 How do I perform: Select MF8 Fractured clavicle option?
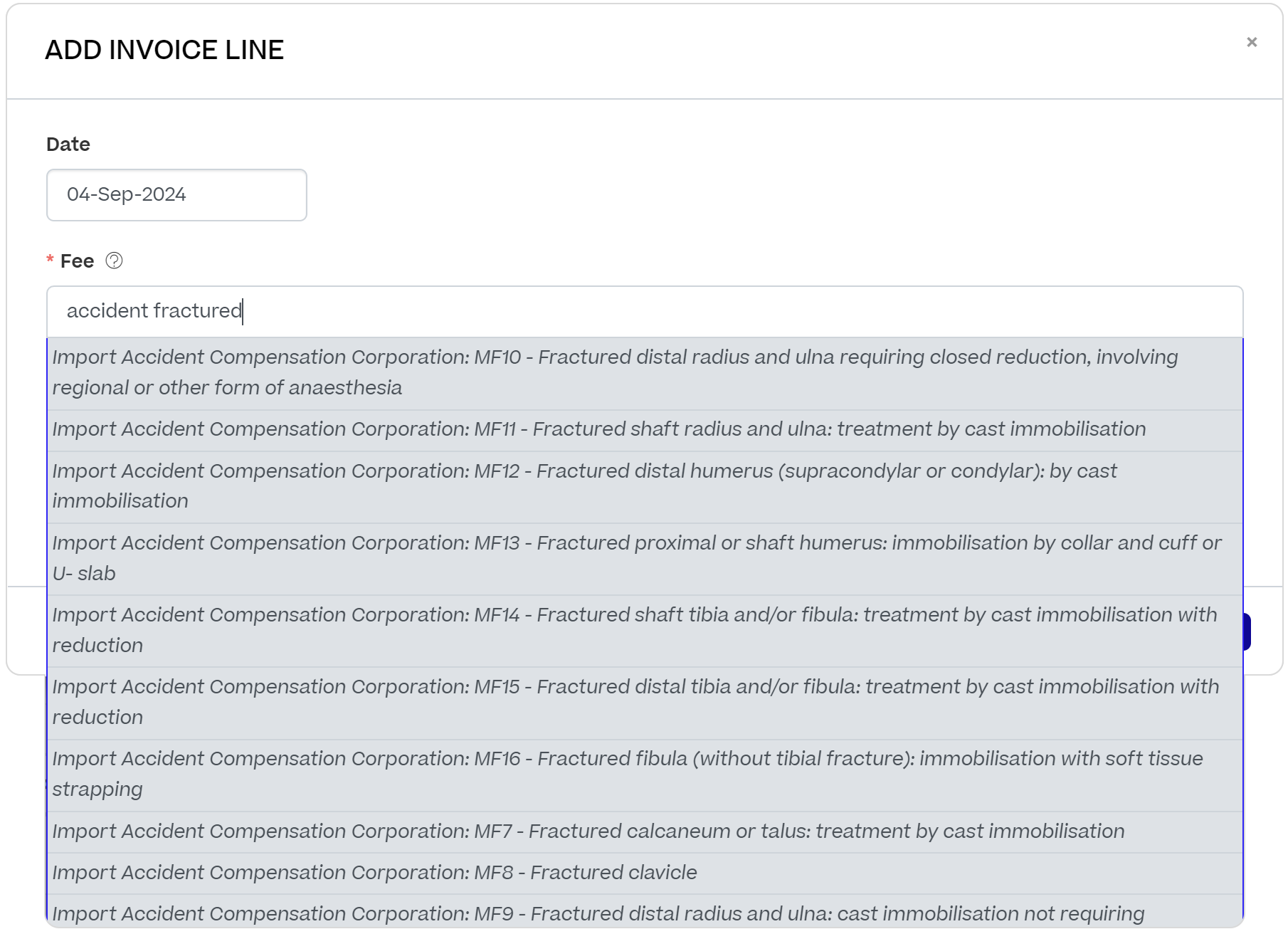645,873
